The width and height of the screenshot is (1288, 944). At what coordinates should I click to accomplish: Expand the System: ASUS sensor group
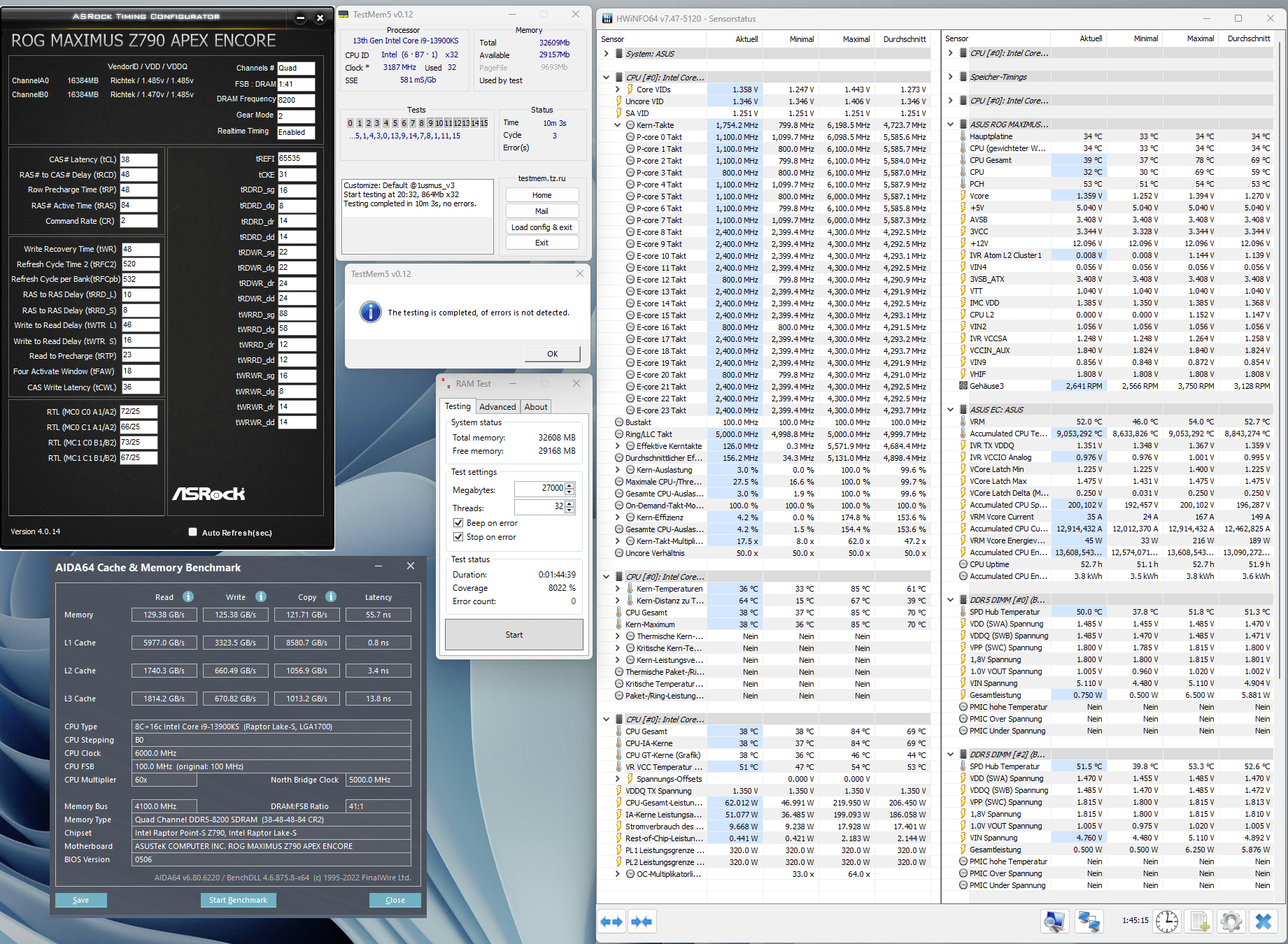click(607, 54)
